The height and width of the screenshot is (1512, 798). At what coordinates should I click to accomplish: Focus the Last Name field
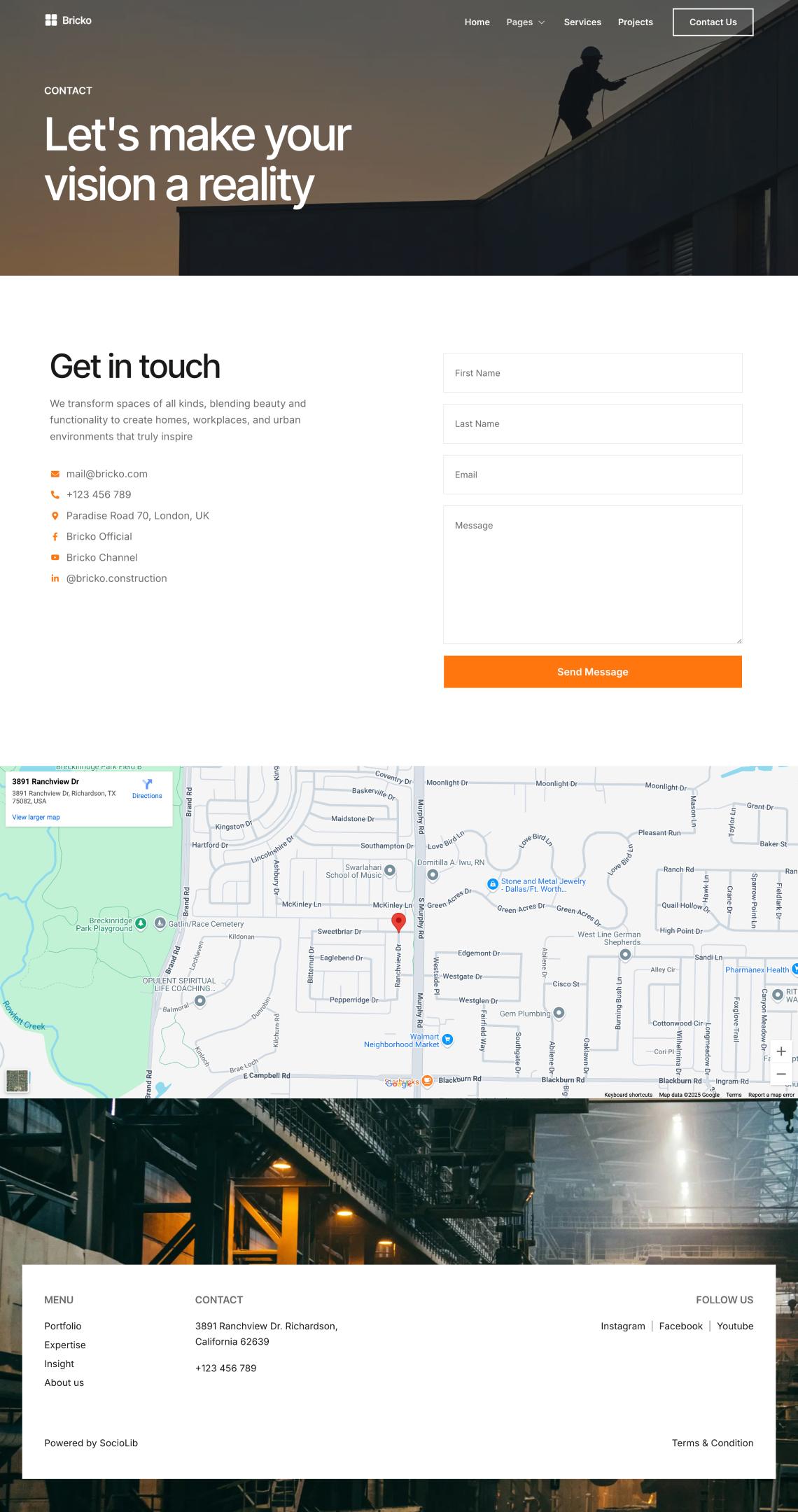tap(593, 423)
